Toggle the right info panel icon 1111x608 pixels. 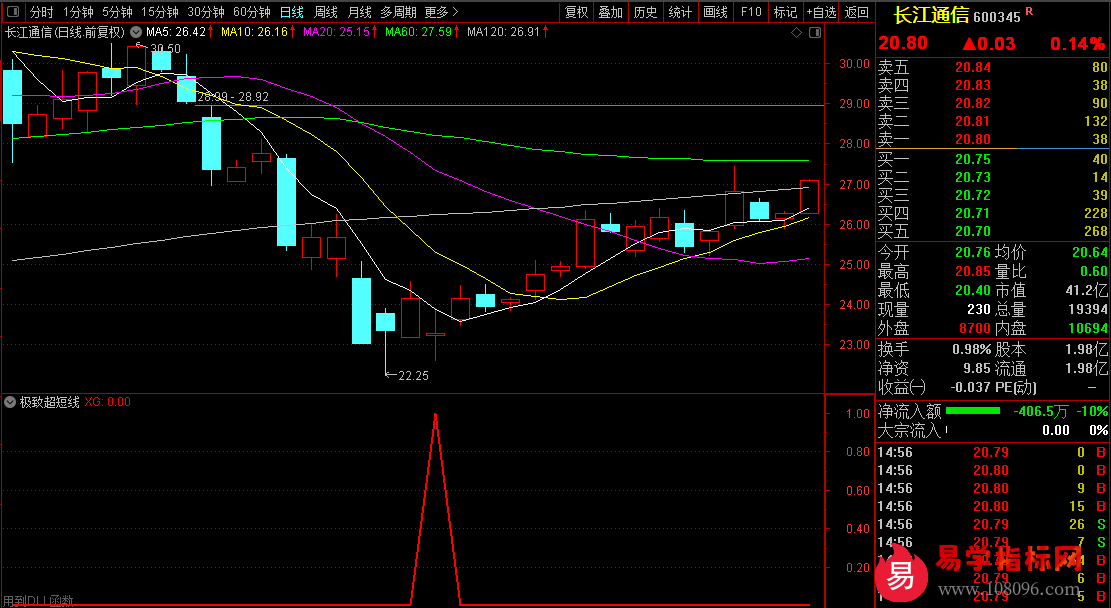pyautogui.click(x=815, y=33)
